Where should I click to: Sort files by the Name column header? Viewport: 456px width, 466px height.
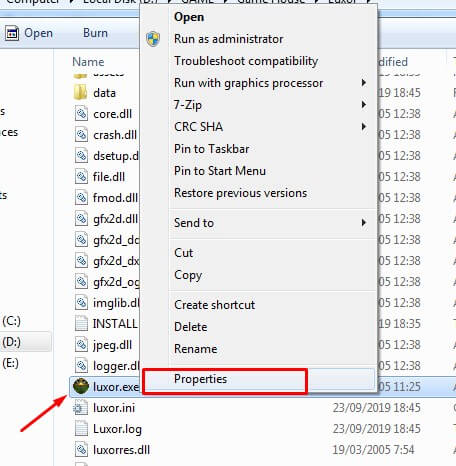pyautogui.click(x=88, y=62)
